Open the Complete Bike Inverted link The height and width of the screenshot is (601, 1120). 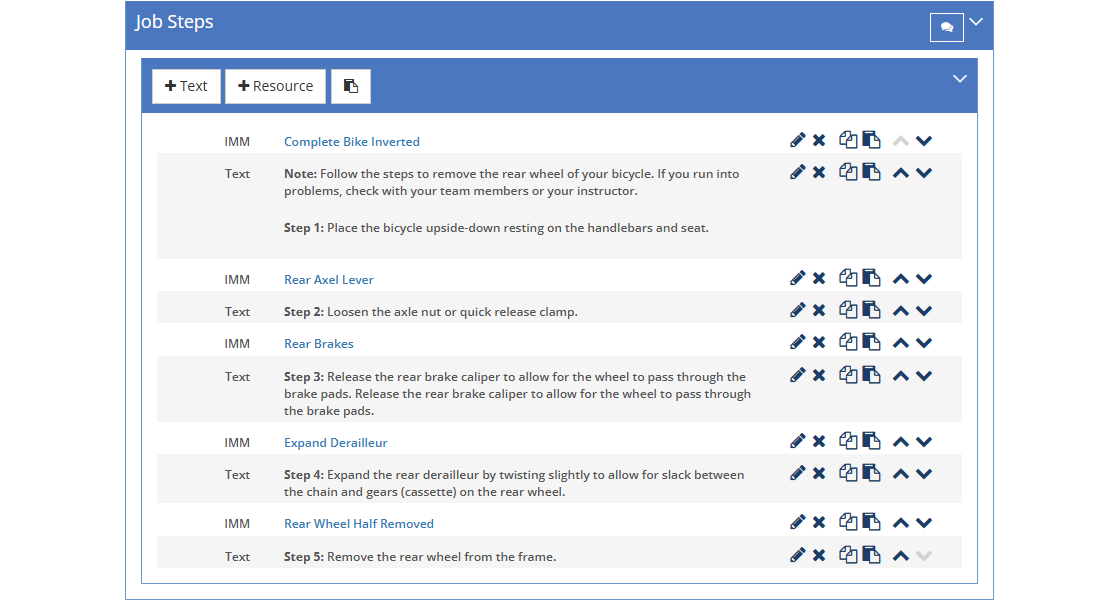coord(351,141)
